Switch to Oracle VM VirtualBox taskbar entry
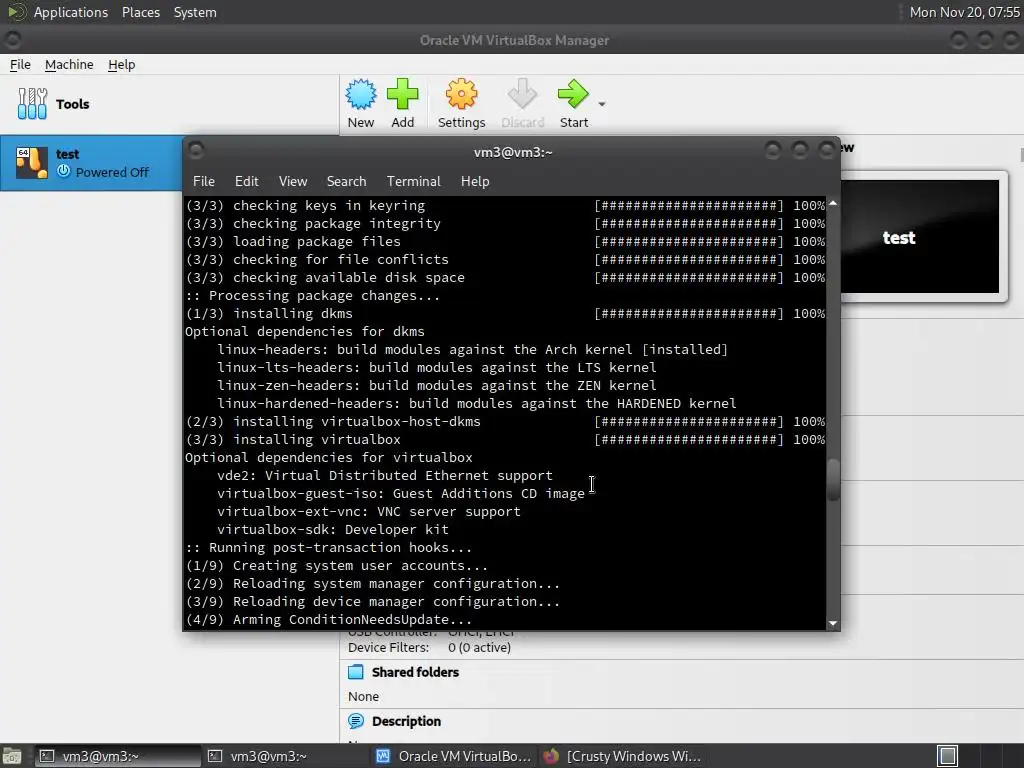 point(454,756)
